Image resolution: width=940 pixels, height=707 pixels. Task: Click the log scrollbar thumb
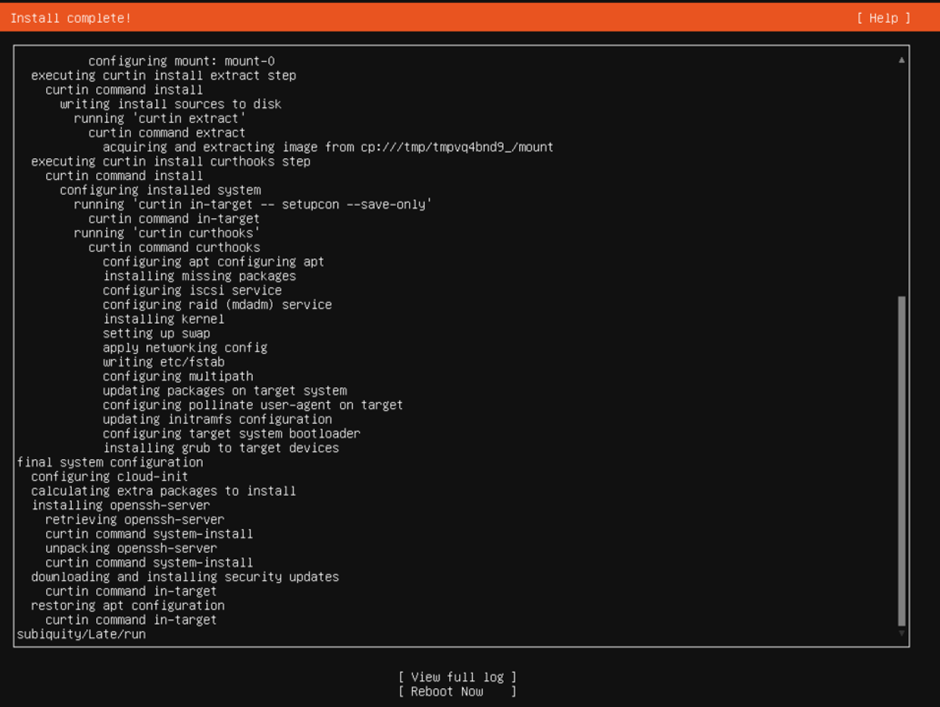[901, 460]
